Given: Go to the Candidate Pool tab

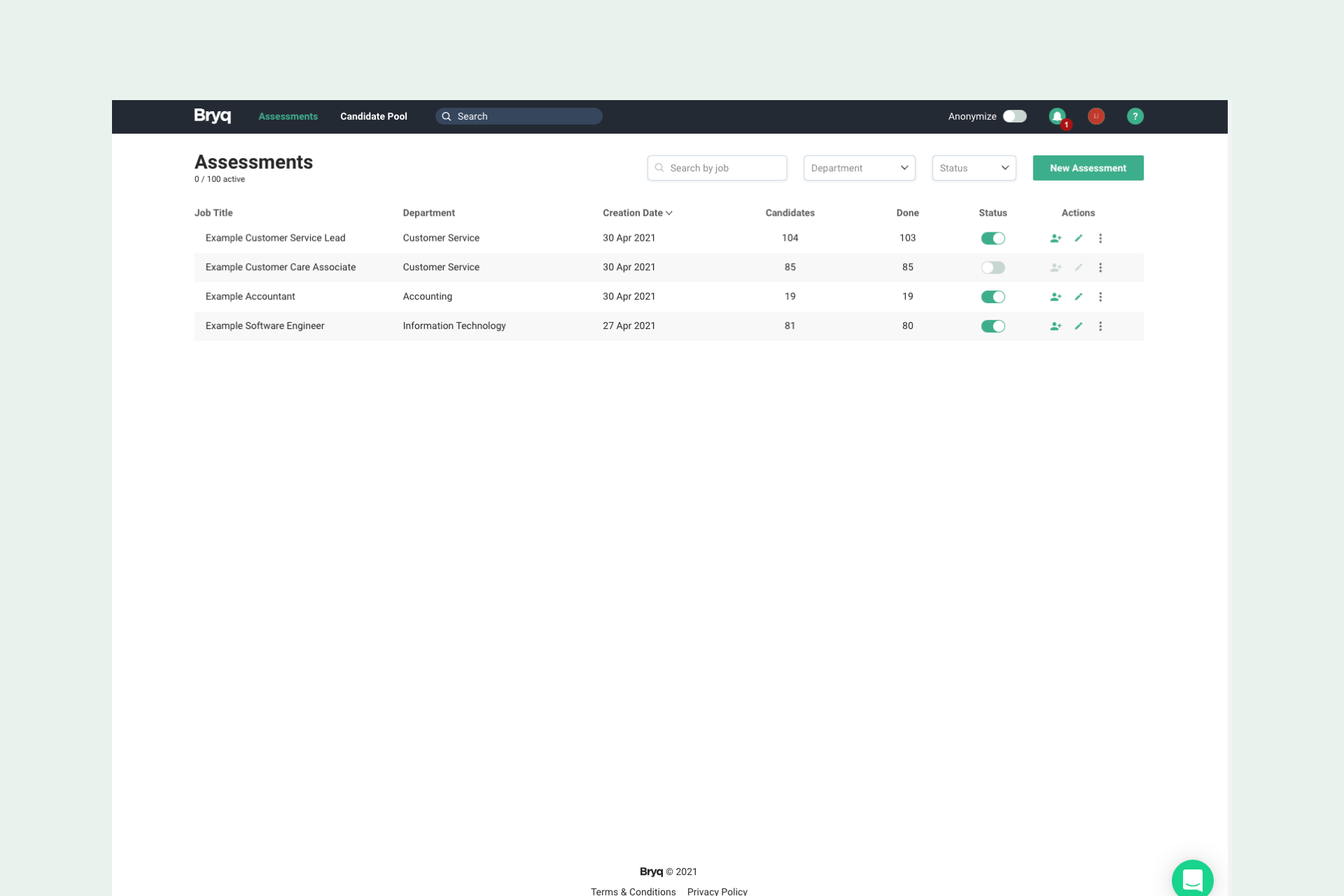Looking at the screenshot, I should point(373,116).
